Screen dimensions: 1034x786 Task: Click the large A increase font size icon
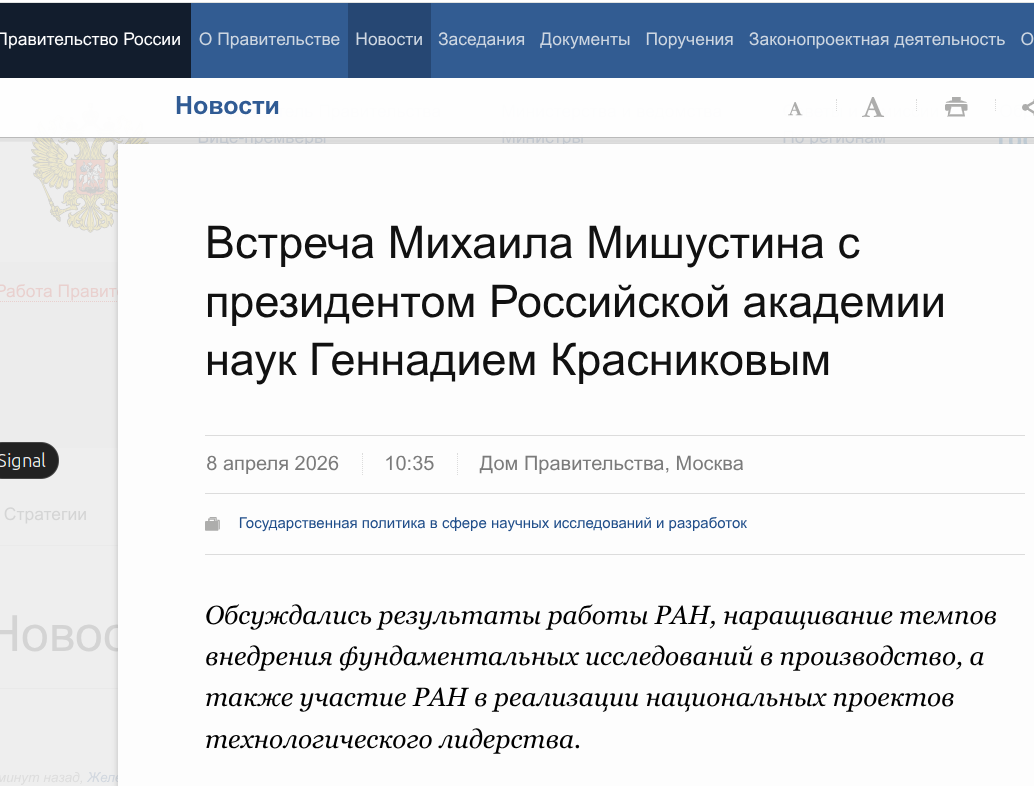[x=873, y=107]
